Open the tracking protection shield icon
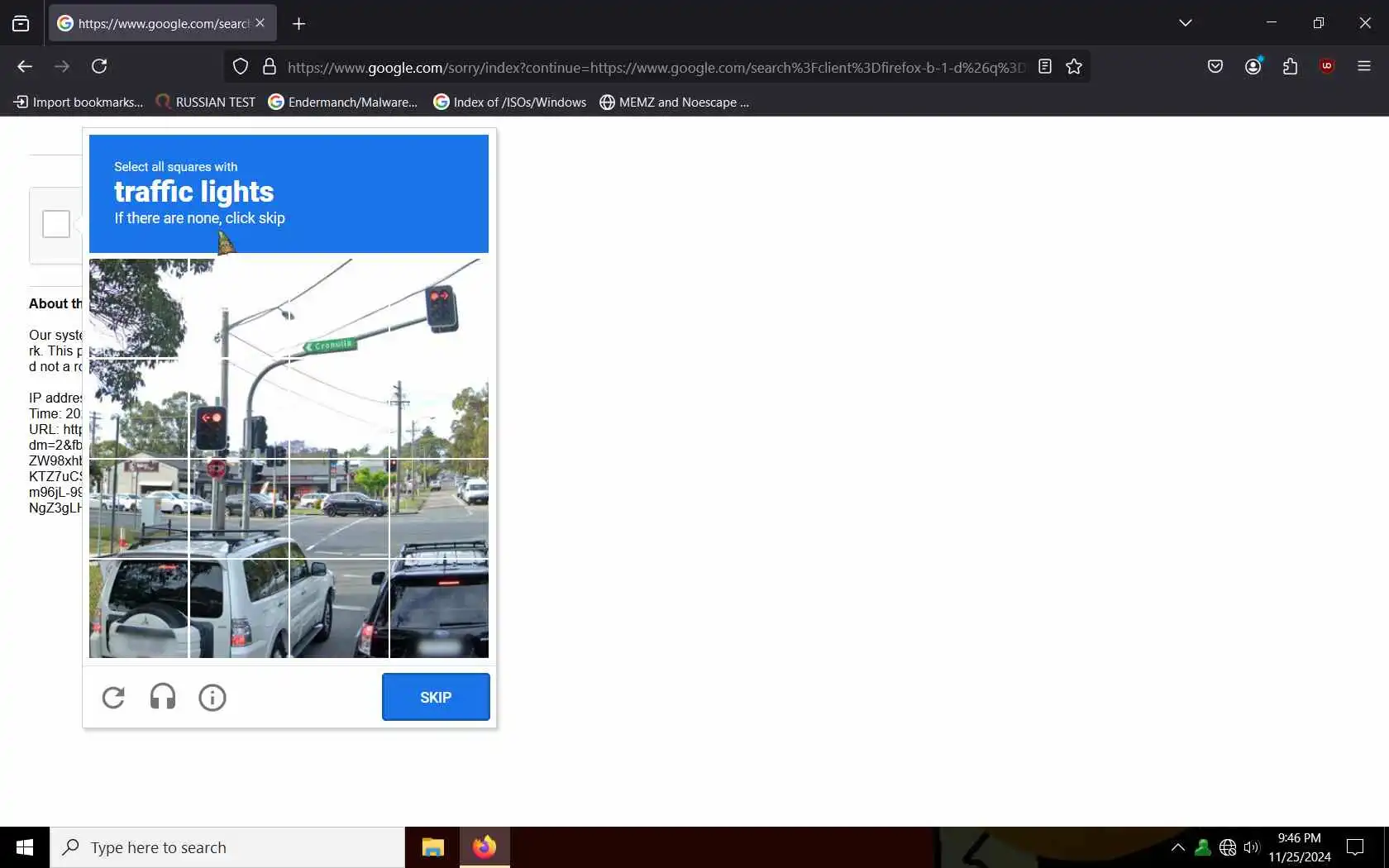The image size is (1389, 868). (241, 67)
